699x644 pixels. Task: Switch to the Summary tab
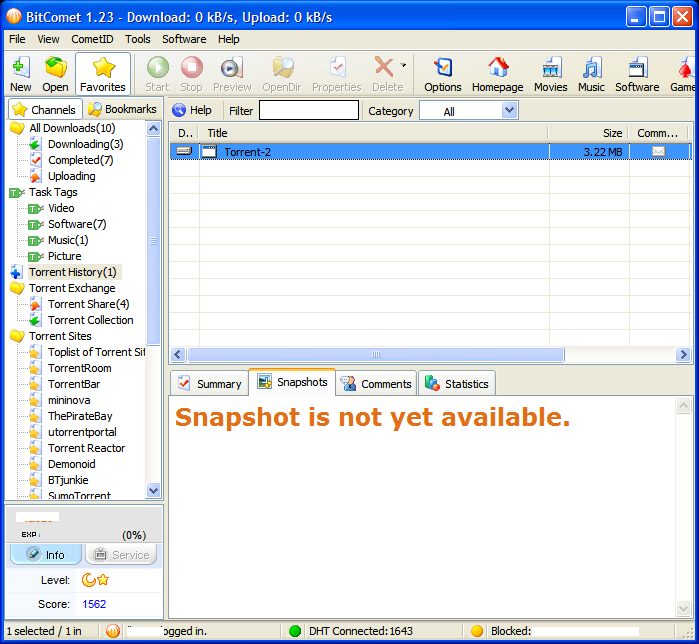click(x=210, y=384)
